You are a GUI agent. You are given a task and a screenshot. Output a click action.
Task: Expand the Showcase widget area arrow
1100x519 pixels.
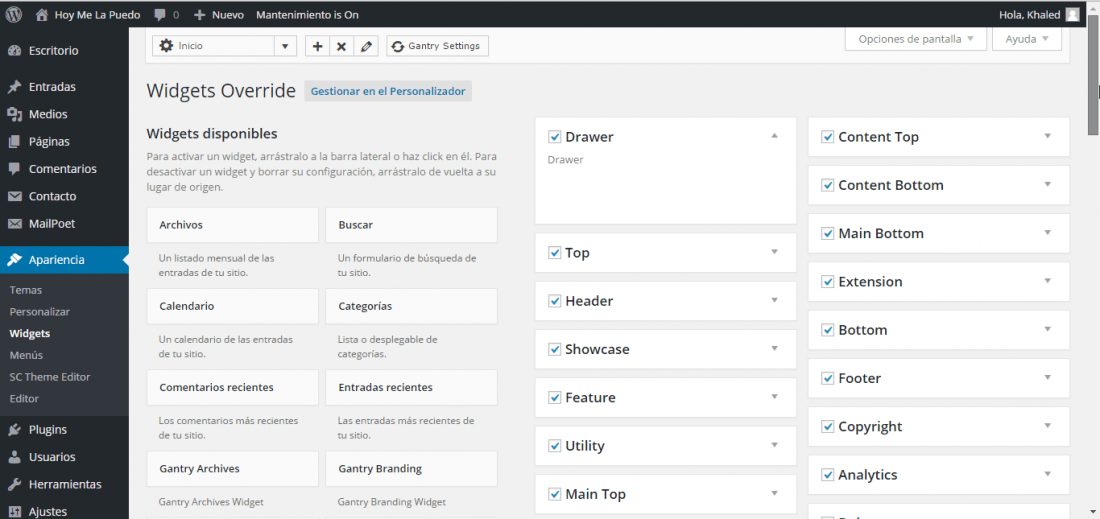(774, 349)
